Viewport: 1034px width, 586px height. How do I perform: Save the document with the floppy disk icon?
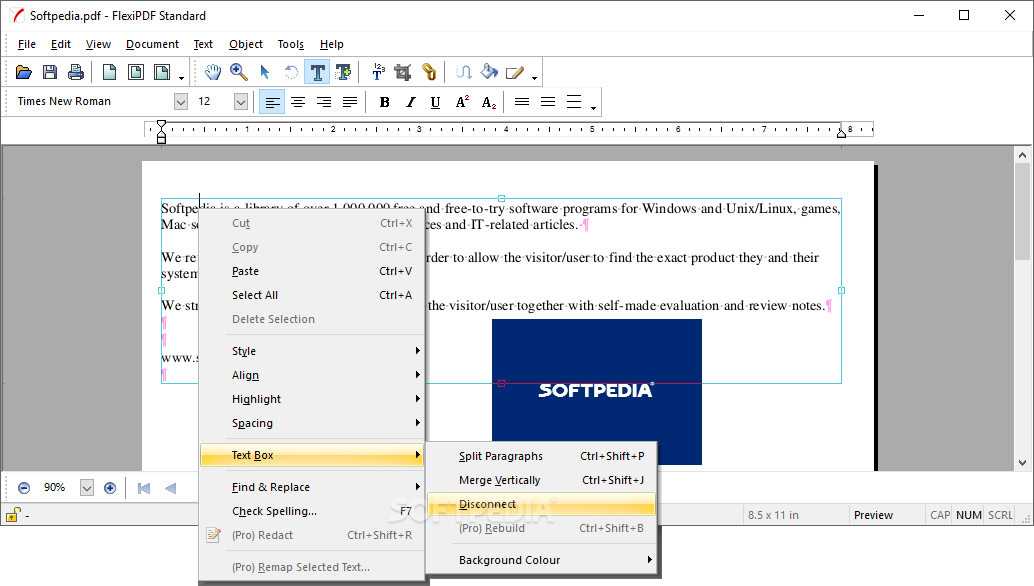pyautogui.click(x=50, y=72)
